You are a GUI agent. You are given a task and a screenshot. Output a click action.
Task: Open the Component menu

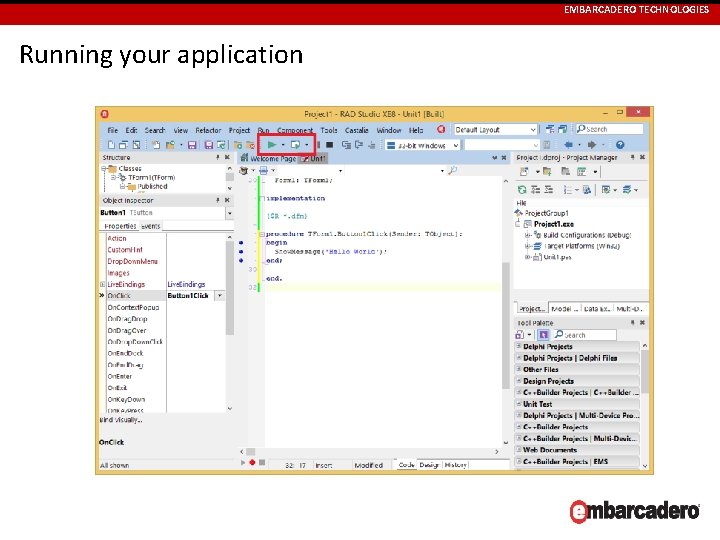click(x=295, y=130)
